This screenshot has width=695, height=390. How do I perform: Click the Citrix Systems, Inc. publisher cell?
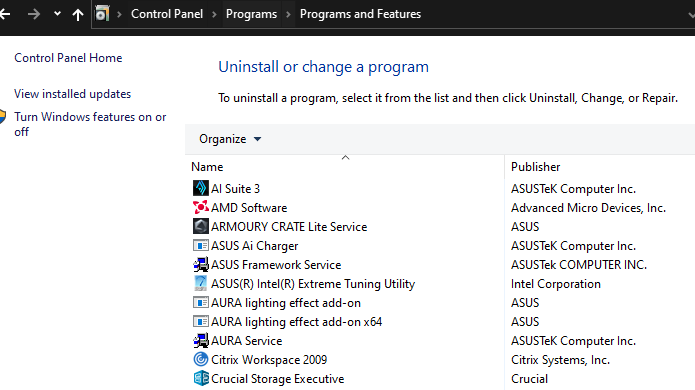560,360
